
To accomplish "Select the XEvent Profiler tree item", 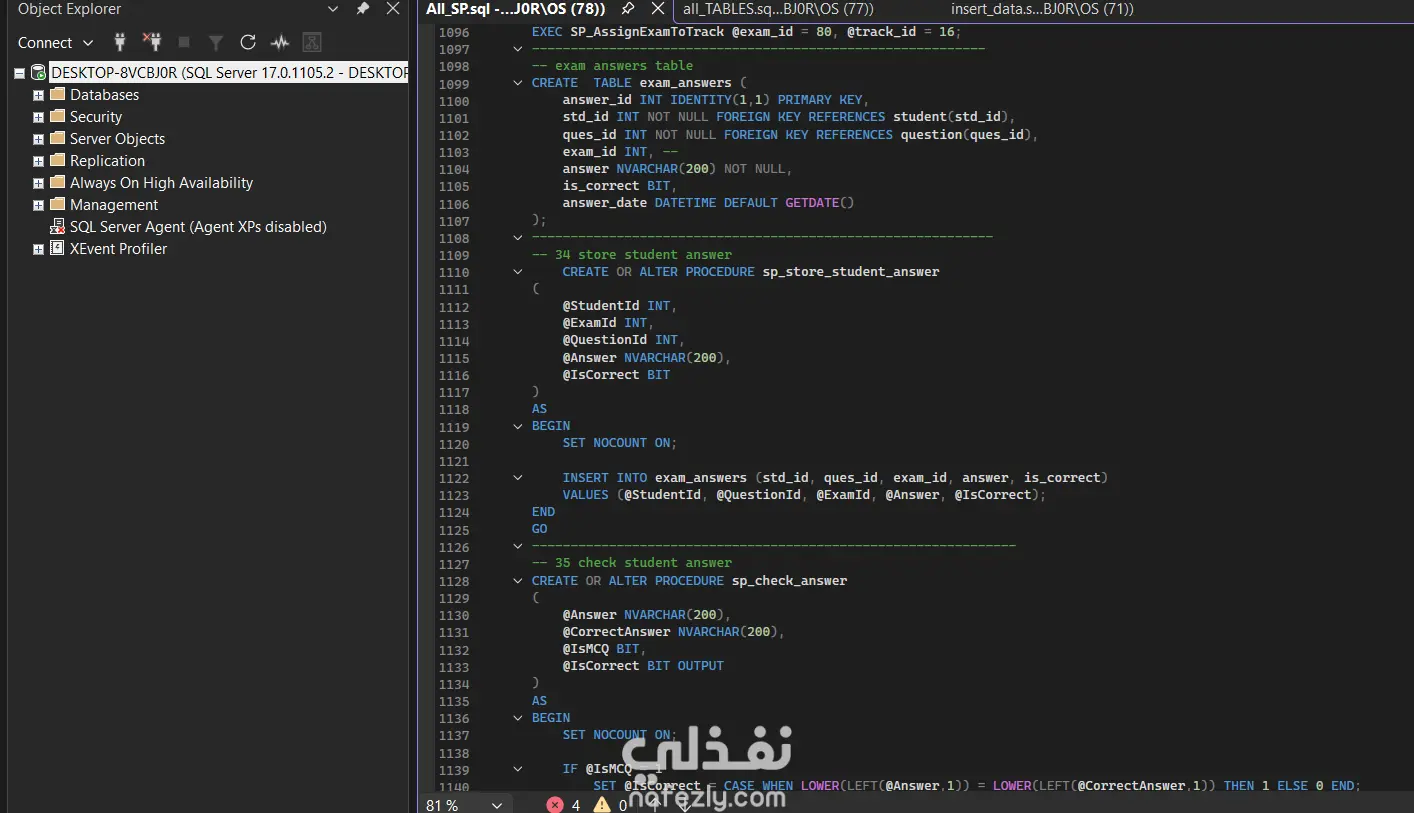I will [x=118, y=248].
